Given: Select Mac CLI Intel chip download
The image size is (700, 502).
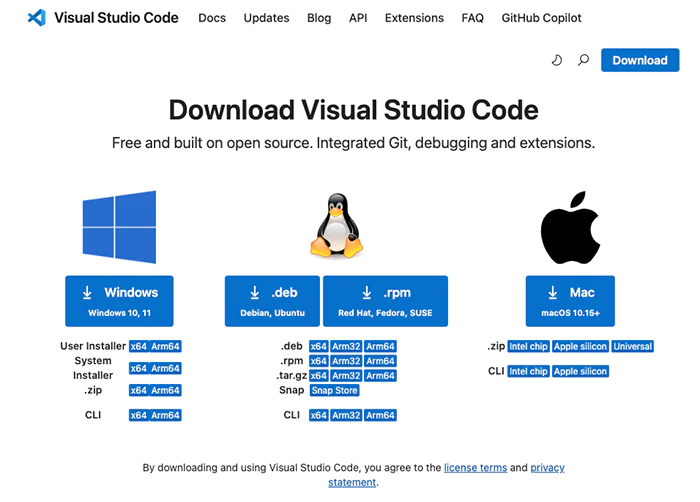Looking at the screenshot, I should point(529,371).
